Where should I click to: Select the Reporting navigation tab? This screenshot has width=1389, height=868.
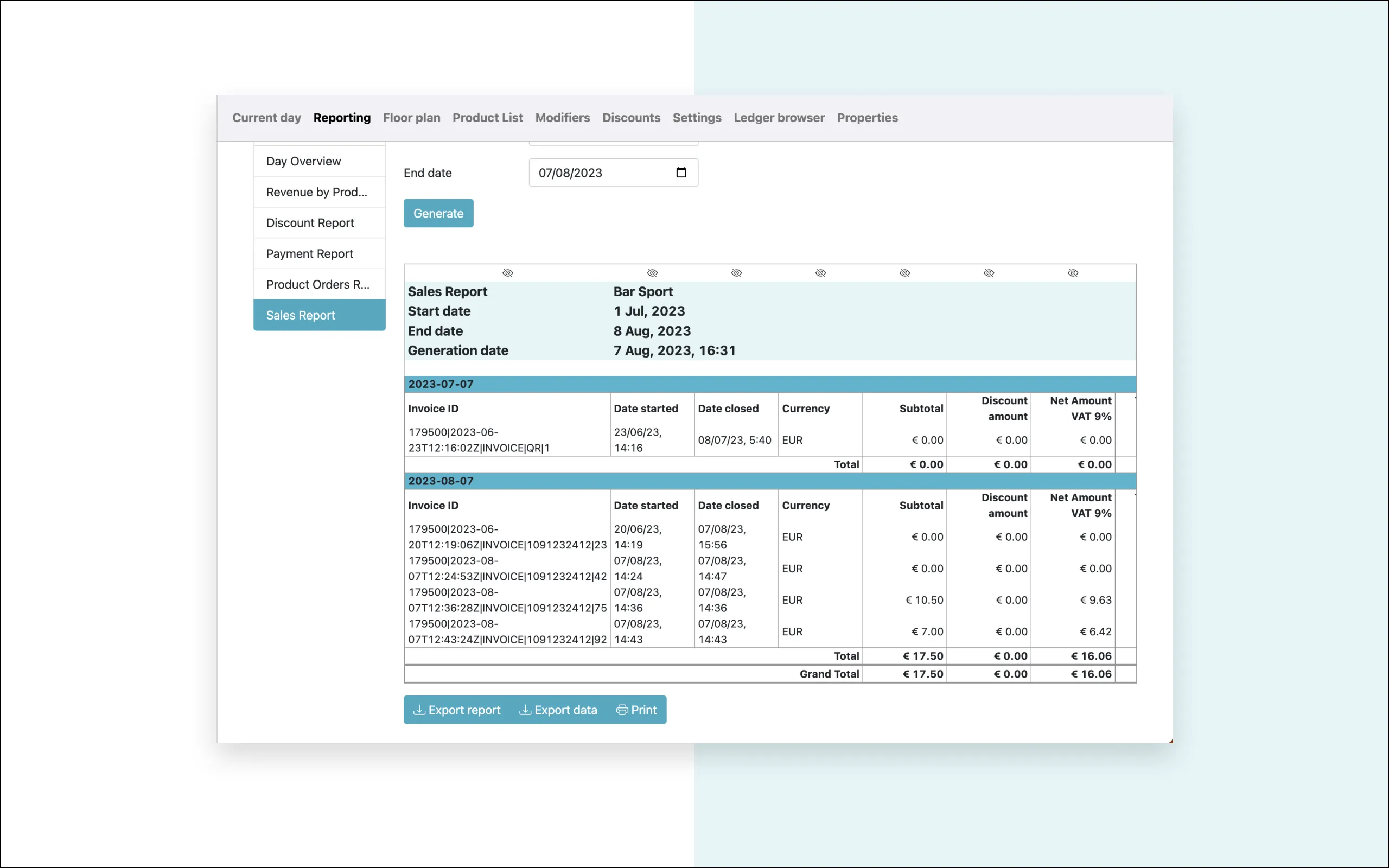[x=341, y=117]
